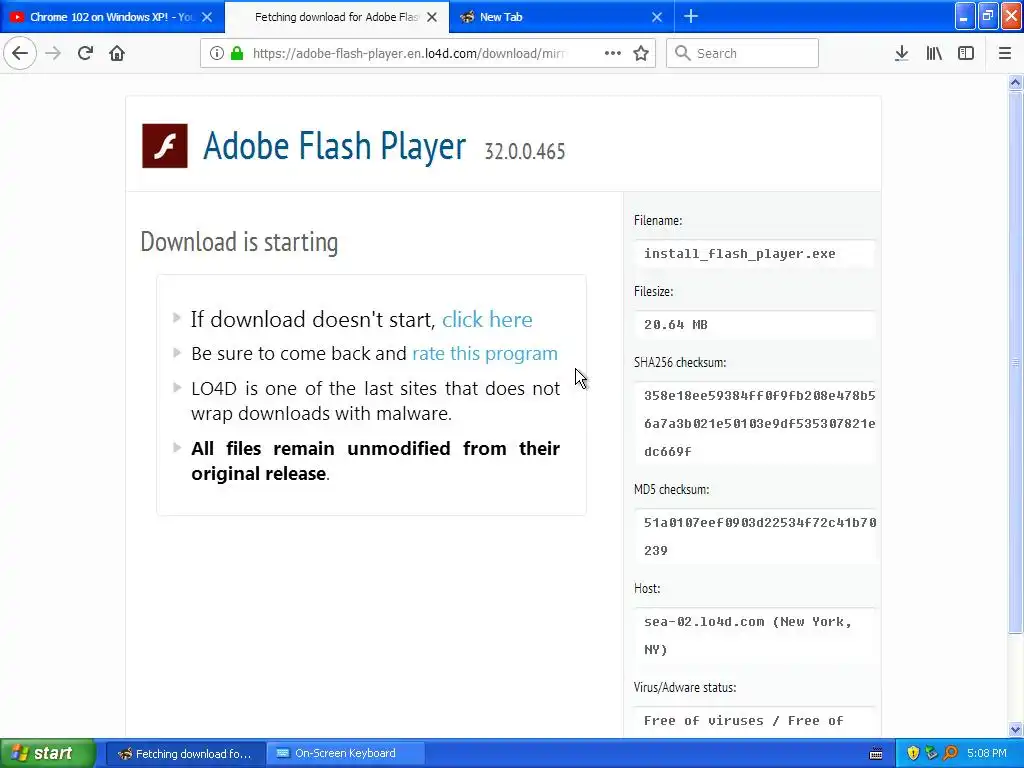This screenshot has height=768, width=1024.
Task: Click the Free of viruses status text
Action: point(744,720)
